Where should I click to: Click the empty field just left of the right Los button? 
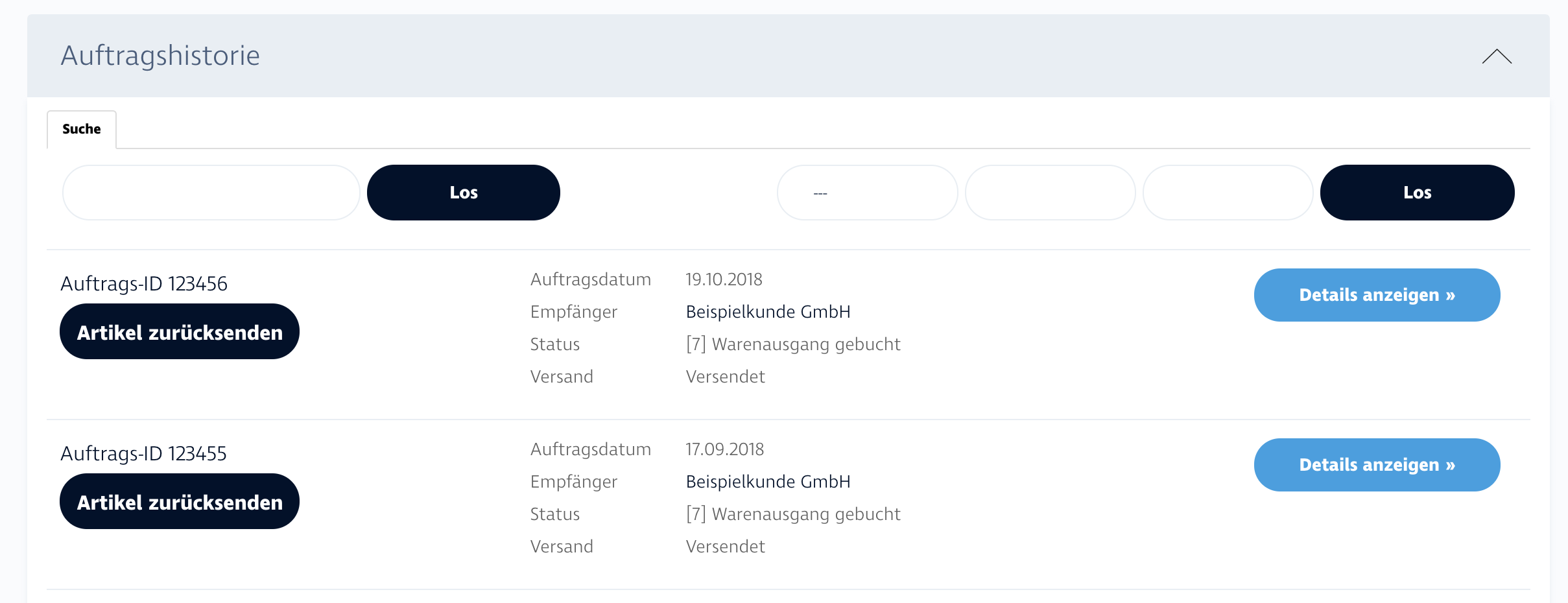click(x=1228, y=193)
